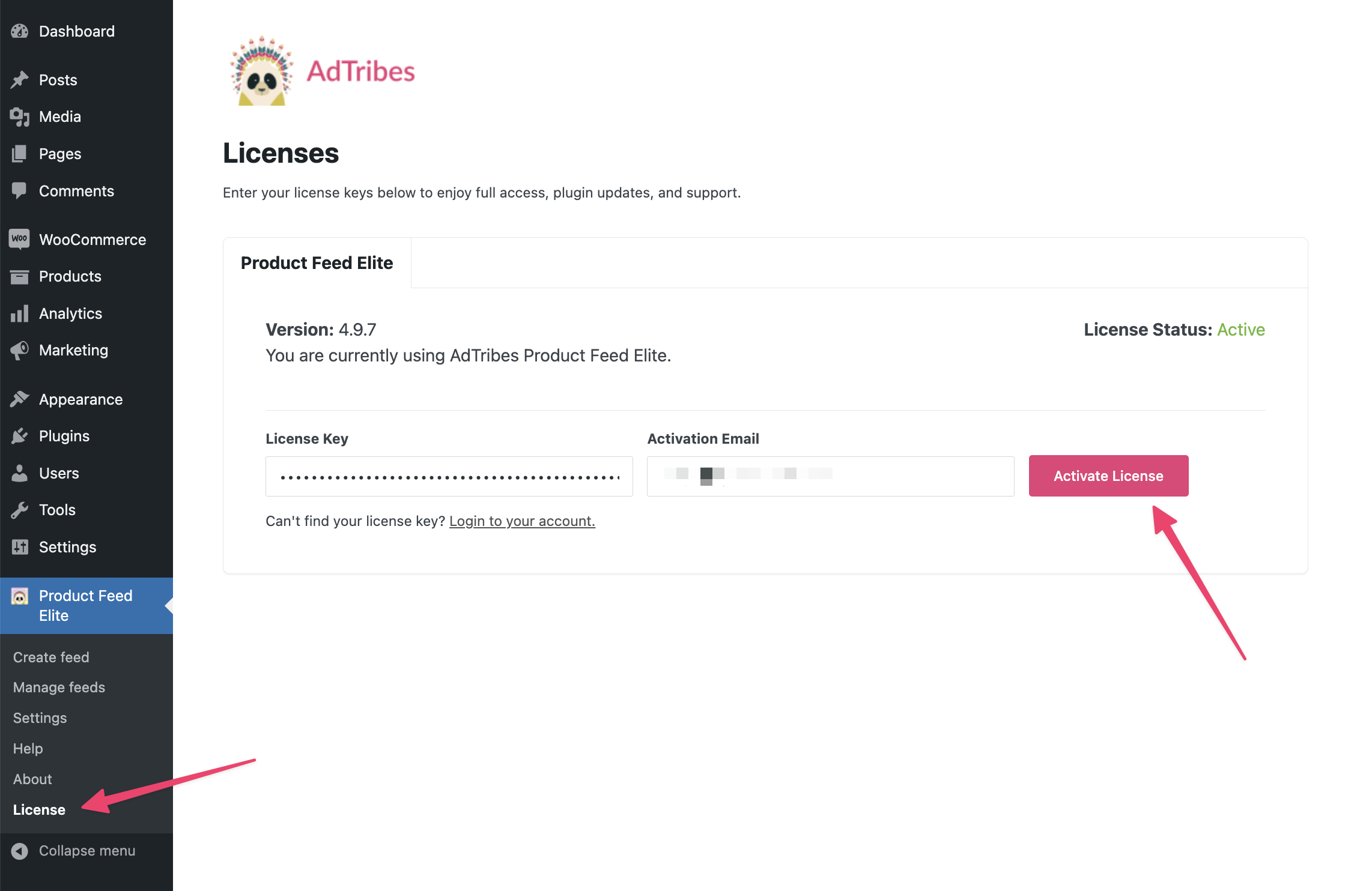Follow the Login to your account link
This screenshot has height=891, width=1372.
tap(522, 521)
